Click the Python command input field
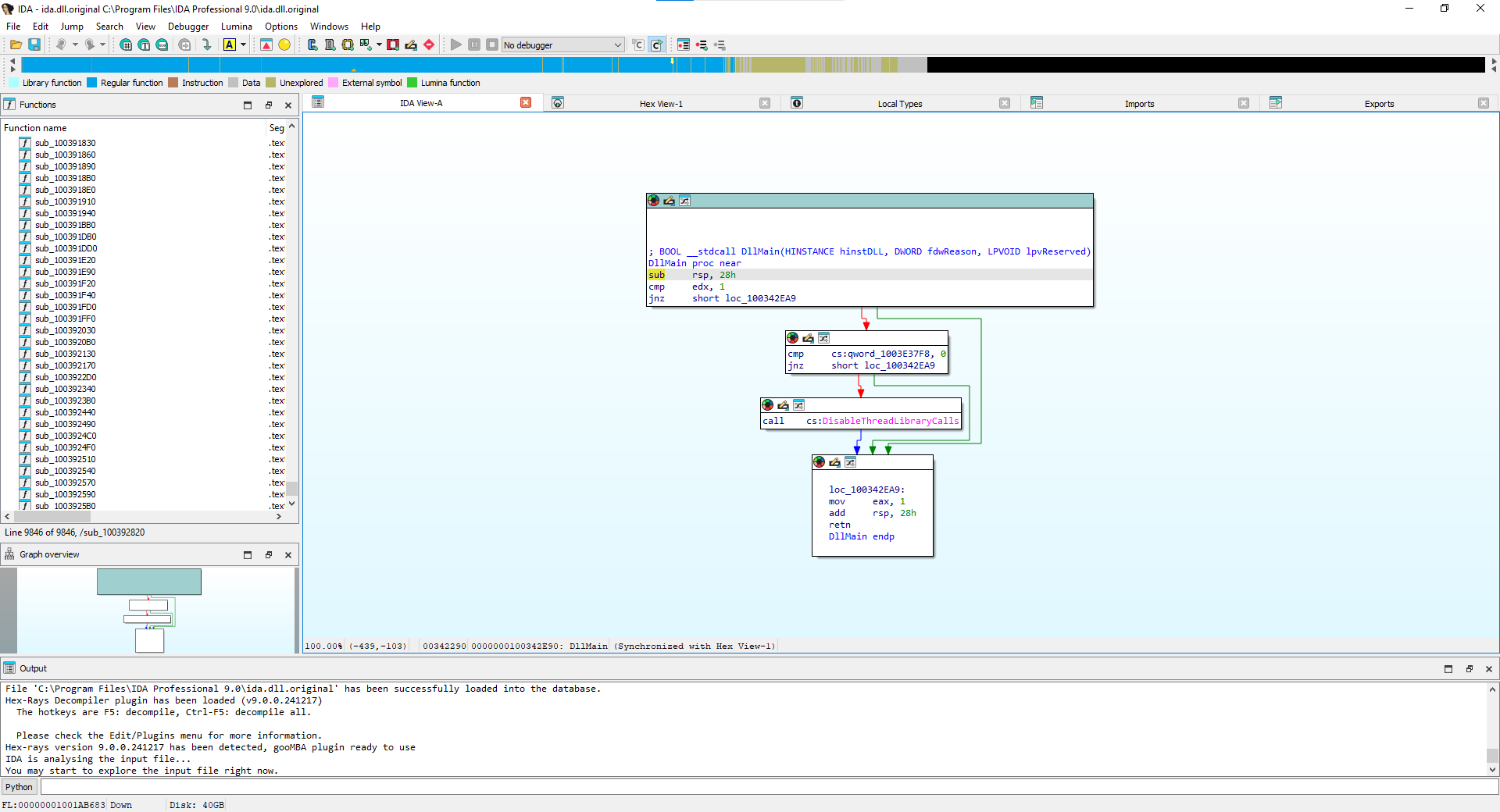Image resolution: width=1500 pixels, height=812 pixels. 769,787
